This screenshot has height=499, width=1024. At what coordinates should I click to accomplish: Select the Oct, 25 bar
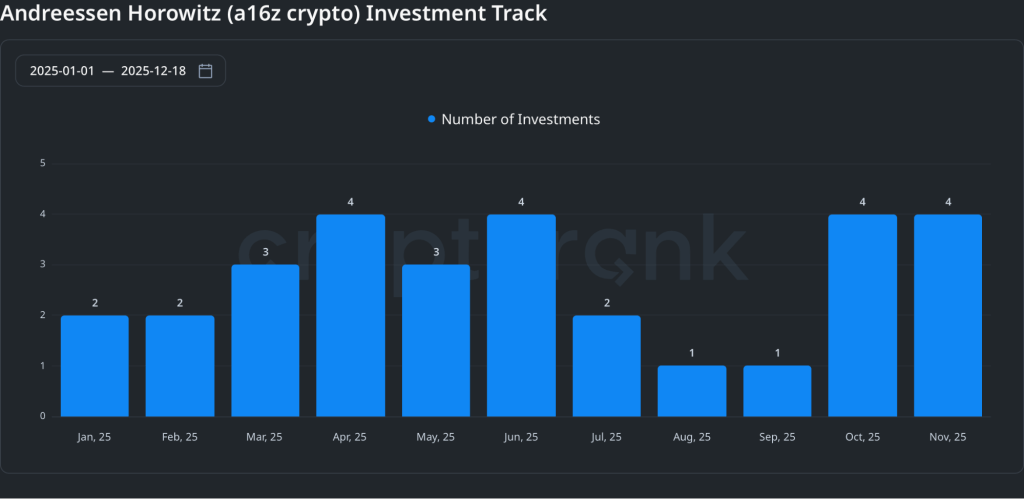click(862, 316)
